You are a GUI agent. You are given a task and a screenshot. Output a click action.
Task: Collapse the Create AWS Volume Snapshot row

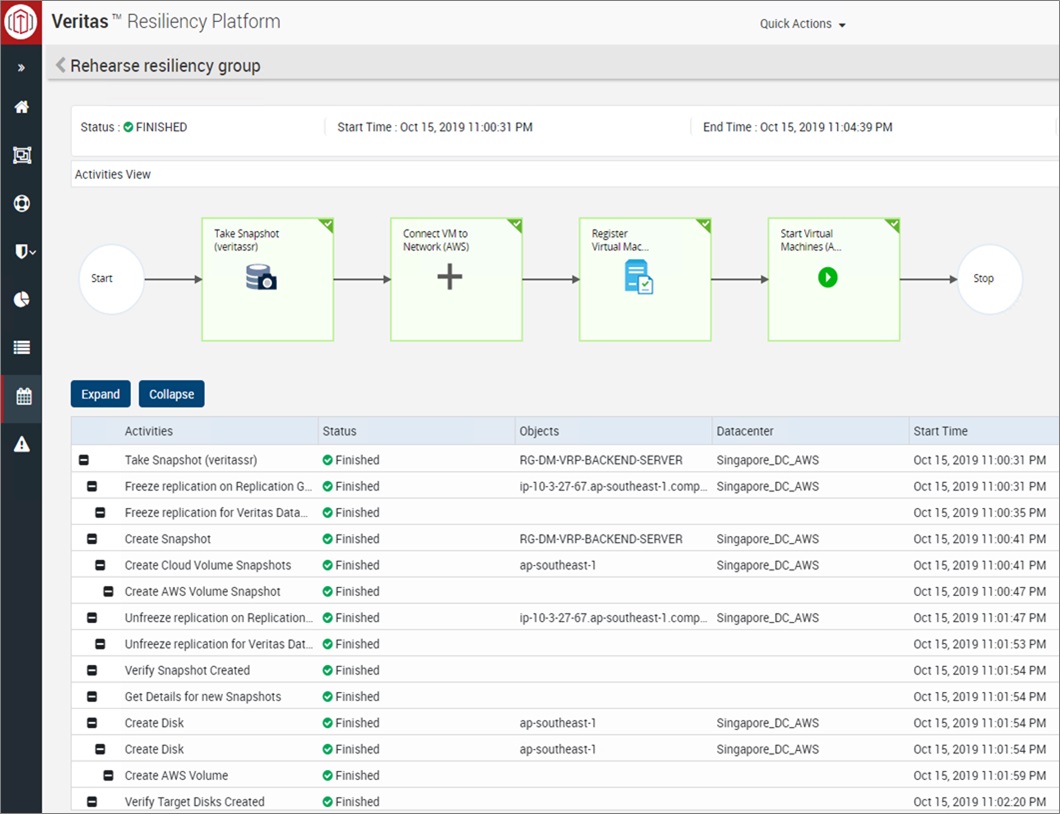[108, 592]
